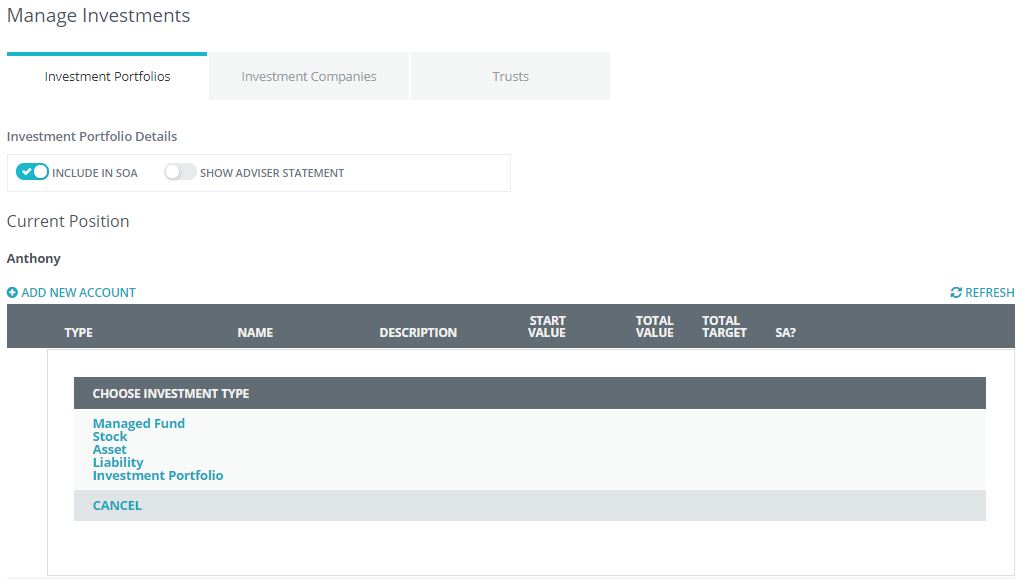Pick the Asset investment type
The width and height of the screenshot is (1023, 579).
click(110, 449)
